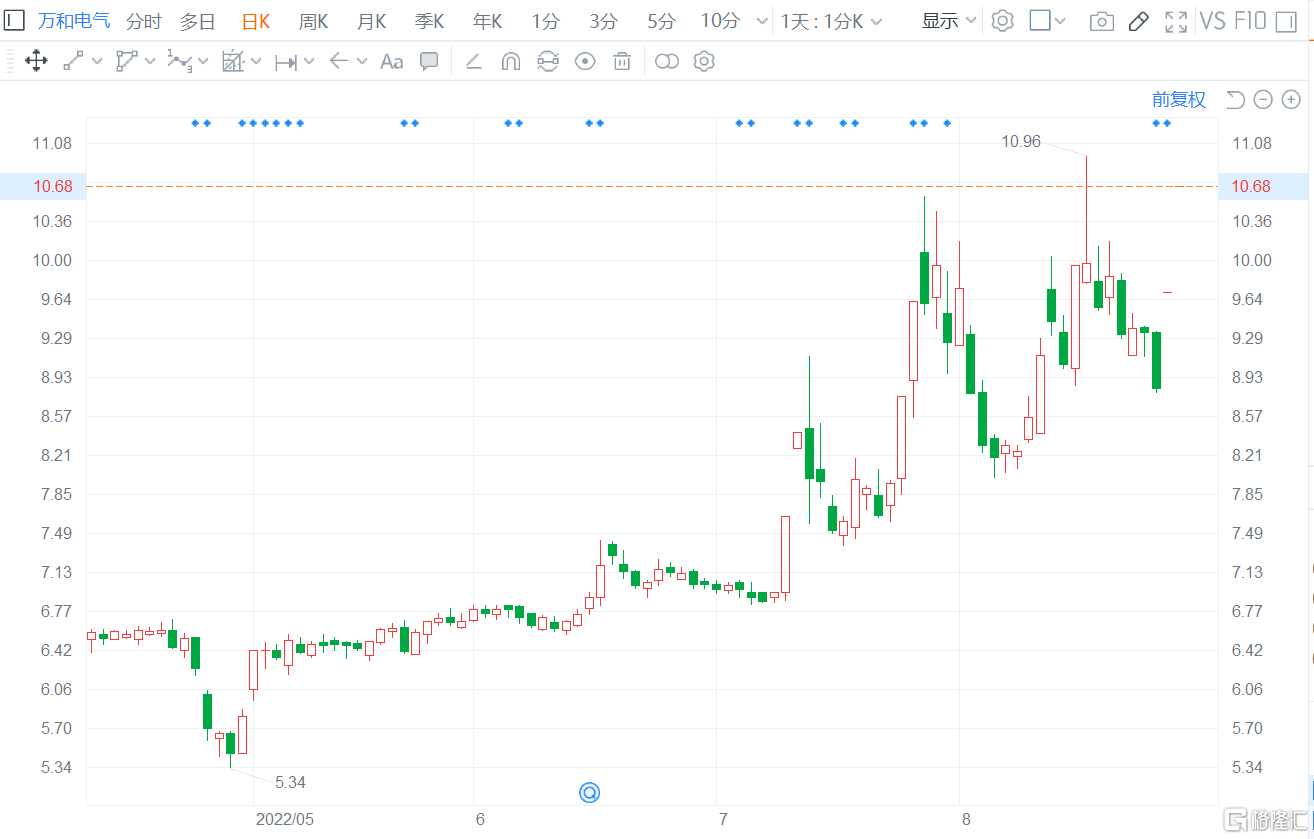Zoom out chart with minus circle
Image resolution: width=1314 pixels, height=839 pixels.
click(x=1263, y=99)
